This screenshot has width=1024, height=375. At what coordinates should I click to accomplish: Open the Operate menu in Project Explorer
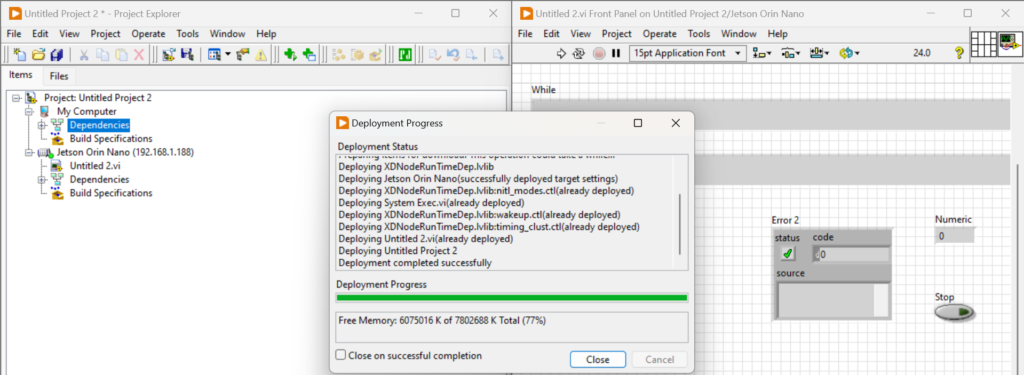[x=148, y=34]
